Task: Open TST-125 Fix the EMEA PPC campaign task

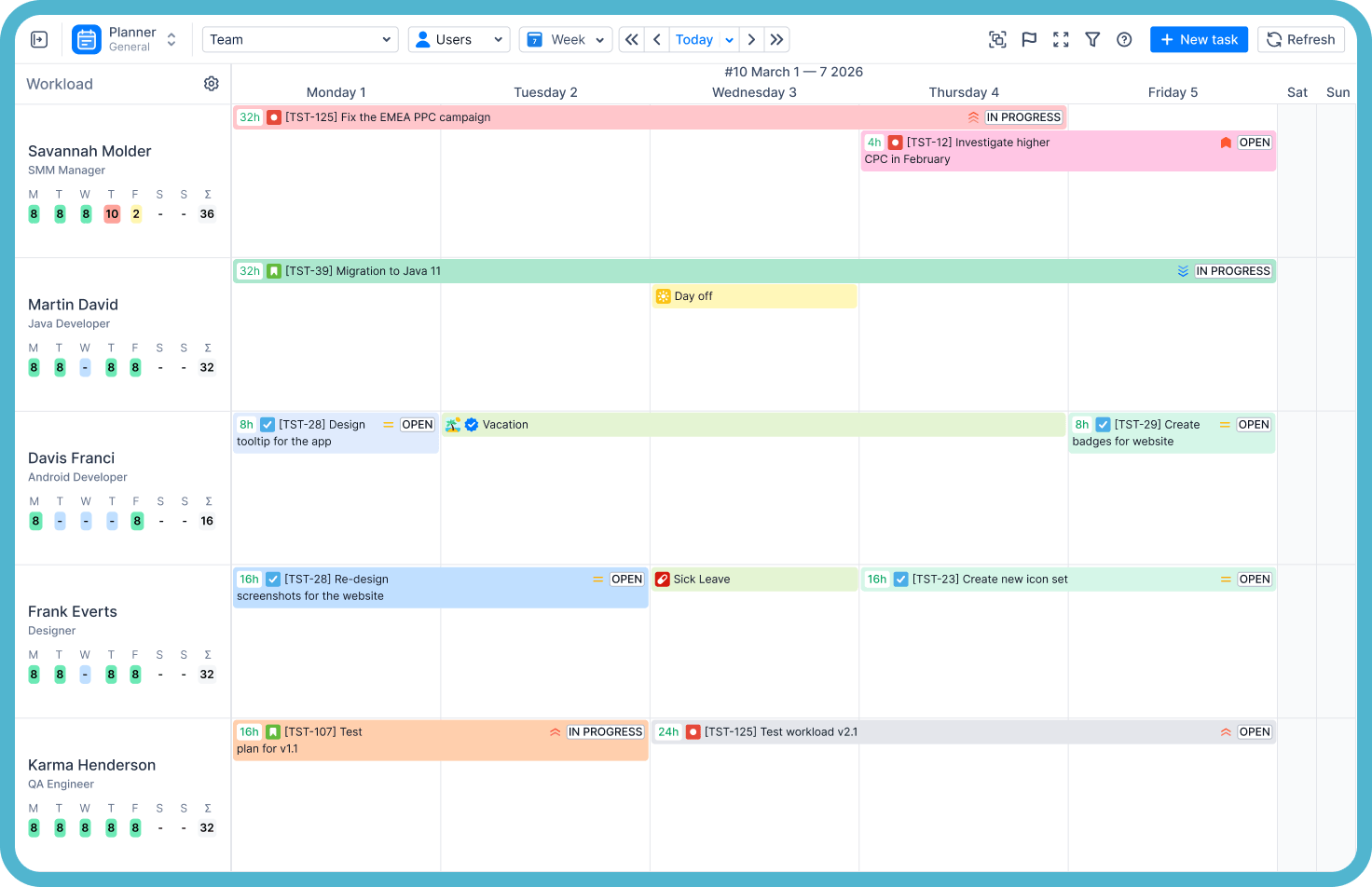Action: (x=650, y=117)
